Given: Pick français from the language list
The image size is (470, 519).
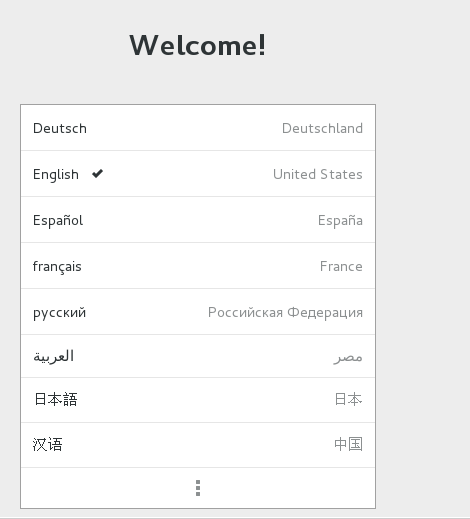Looking at the screenshot, I should pyautogui.click(x=198, y=266).
